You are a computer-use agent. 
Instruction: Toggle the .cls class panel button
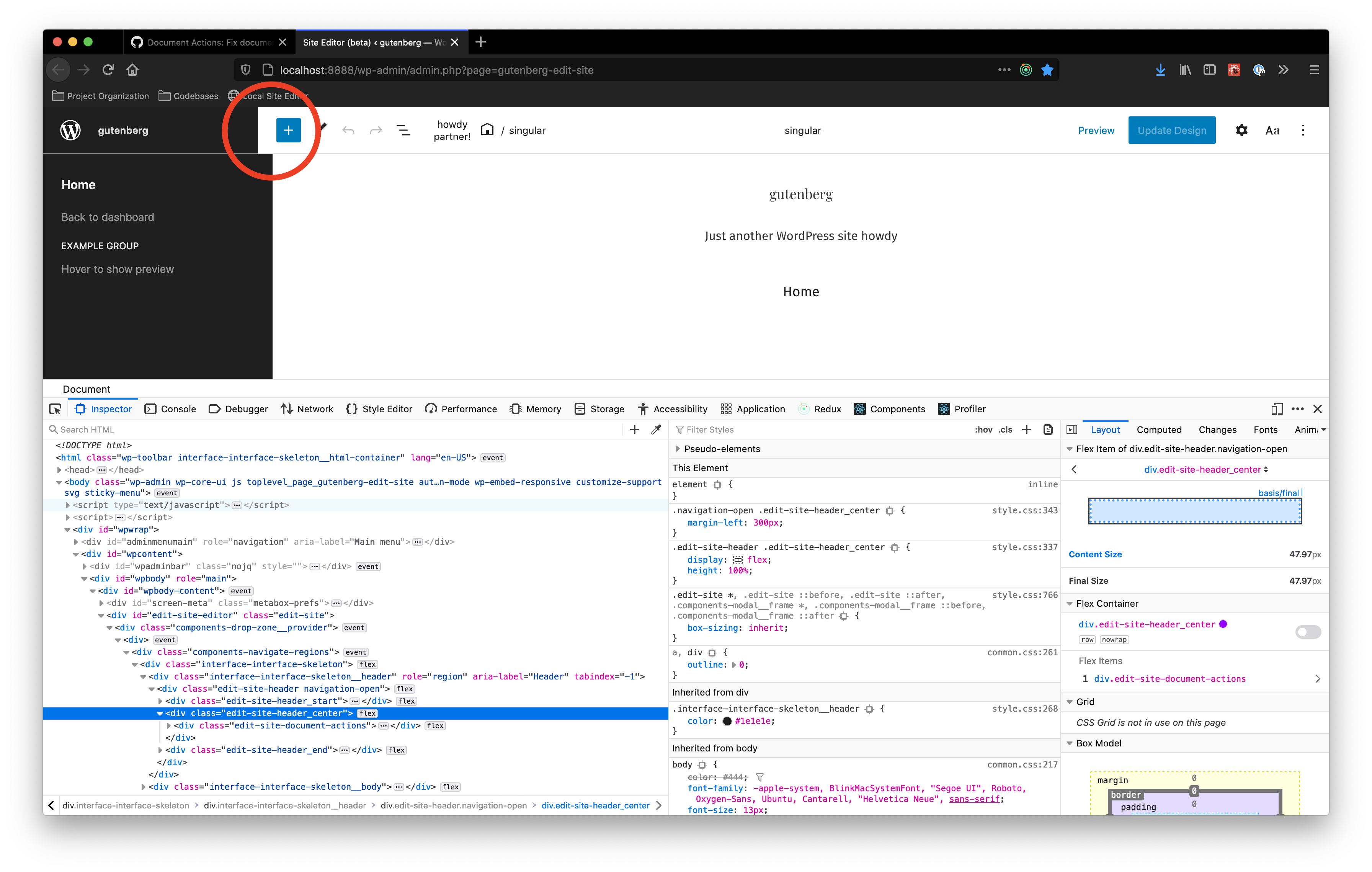[x=1005, y=429]
